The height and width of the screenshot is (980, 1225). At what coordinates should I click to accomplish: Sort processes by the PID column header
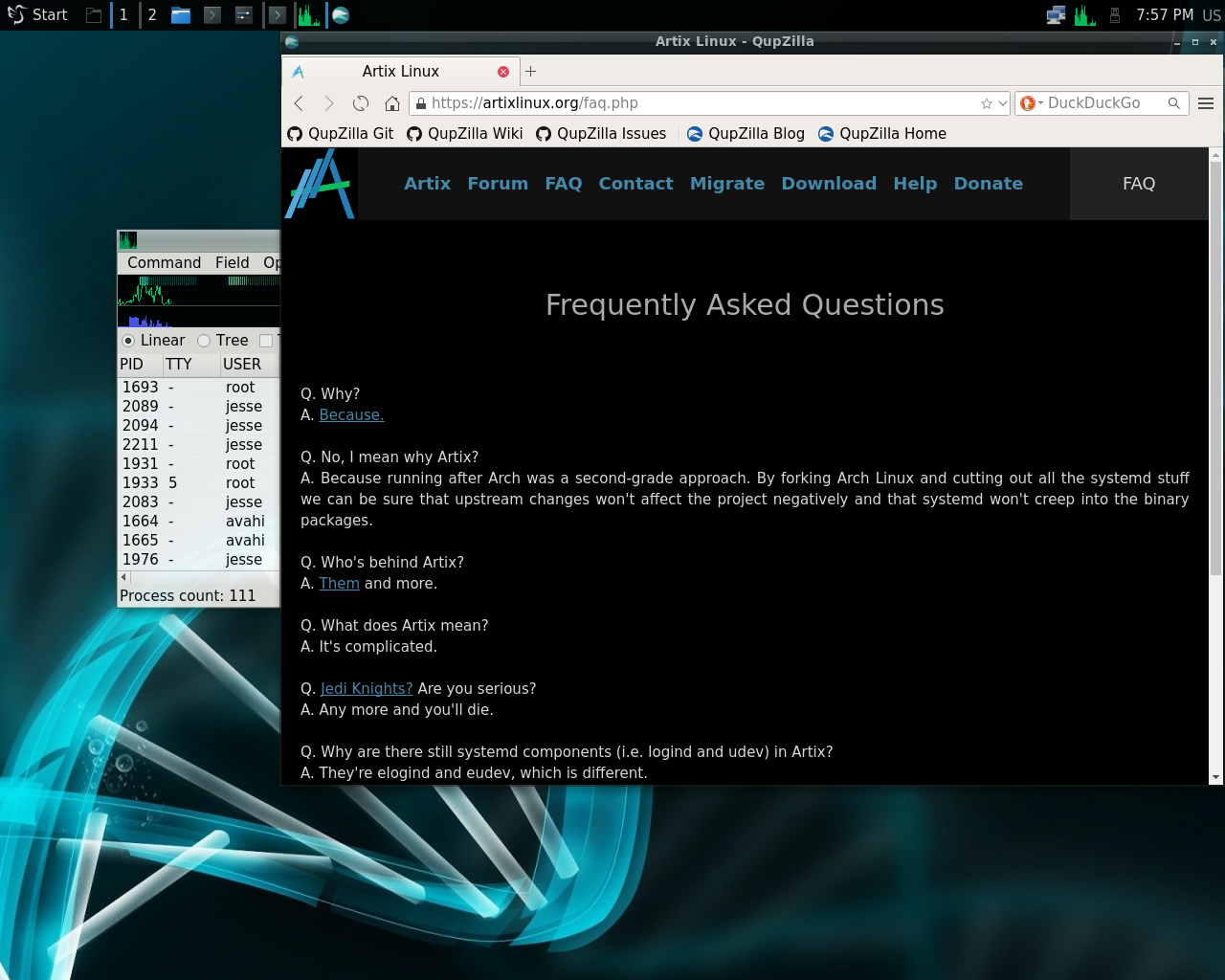click(x=140, y=365)
